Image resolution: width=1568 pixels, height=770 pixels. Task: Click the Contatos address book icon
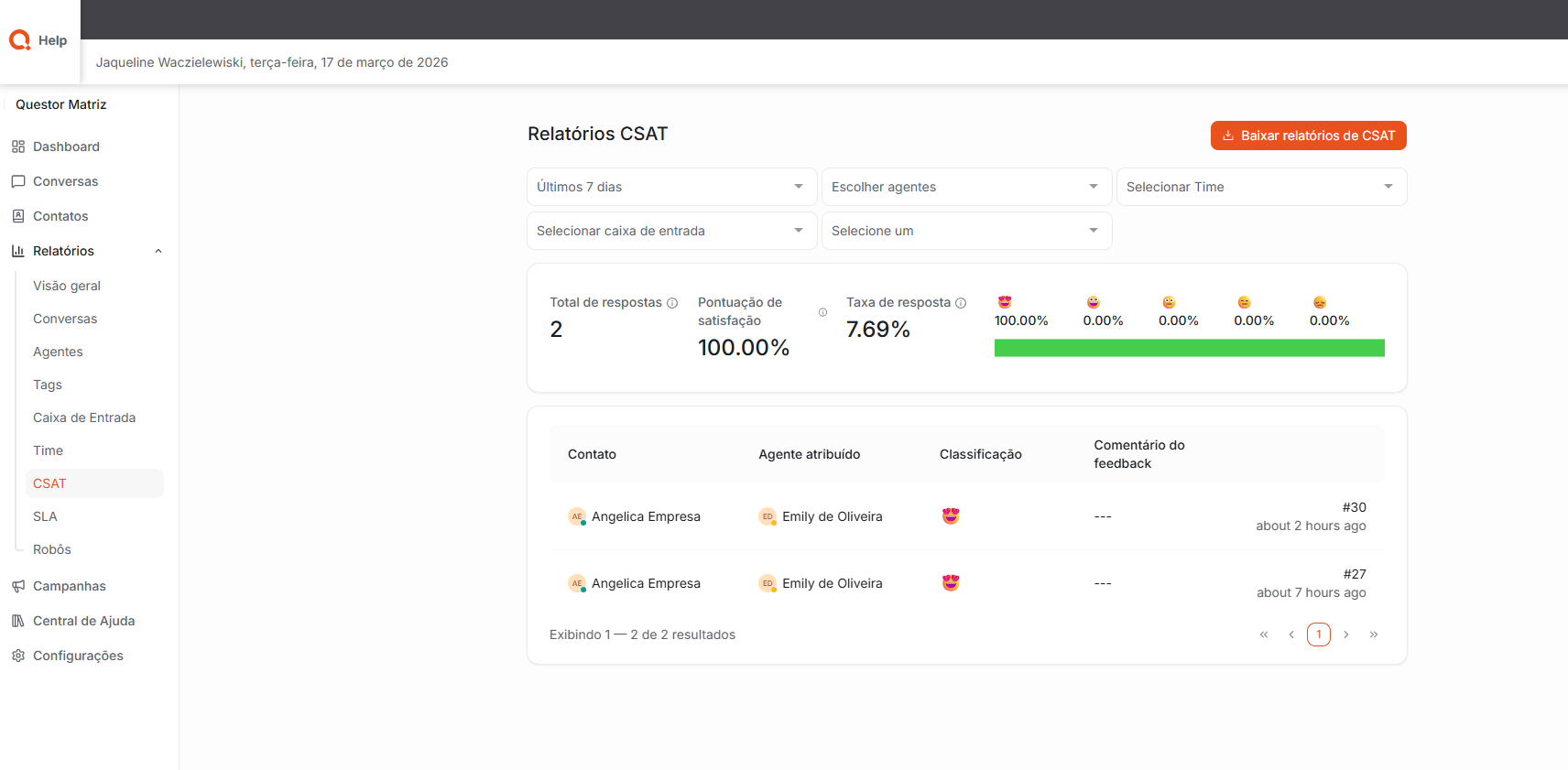[18, 216]
